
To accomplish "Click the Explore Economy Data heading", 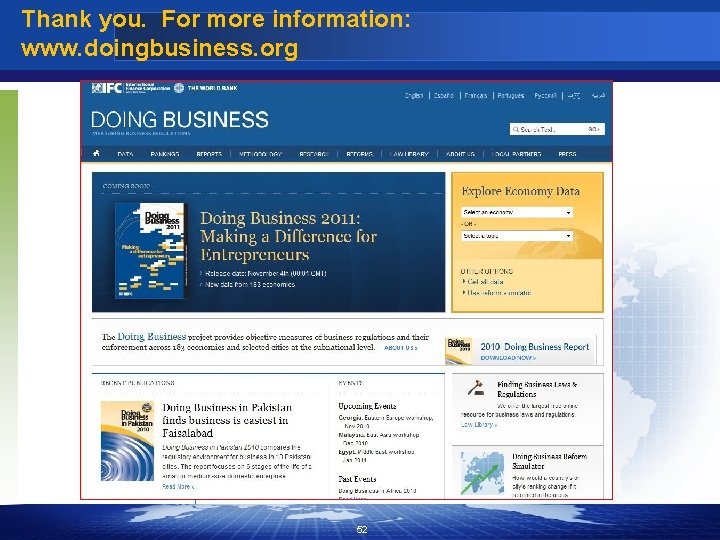I will pyautogui.click(x=521, y=191).
